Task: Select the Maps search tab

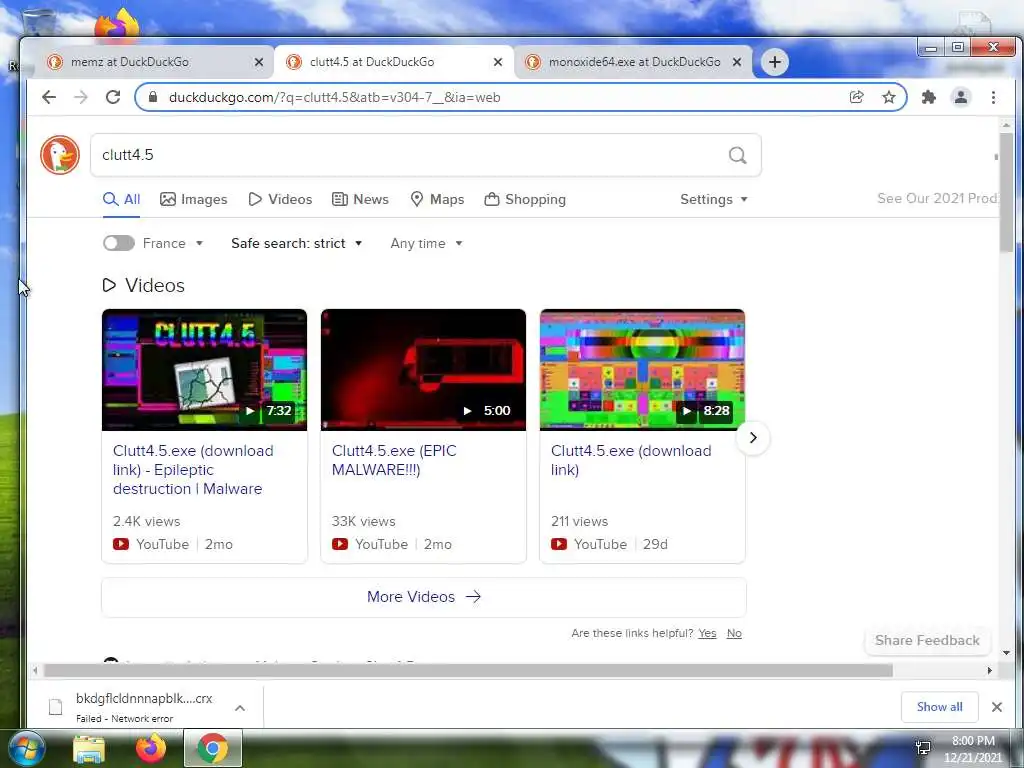Action: point(437,199)
